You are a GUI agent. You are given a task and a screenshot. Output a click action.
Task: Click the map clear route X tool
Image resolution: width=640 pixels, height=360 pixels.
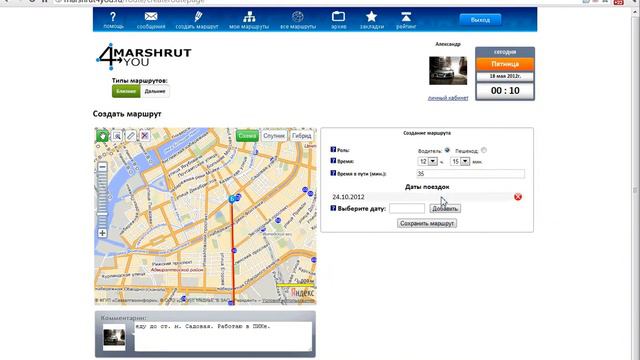coord(144,136)
